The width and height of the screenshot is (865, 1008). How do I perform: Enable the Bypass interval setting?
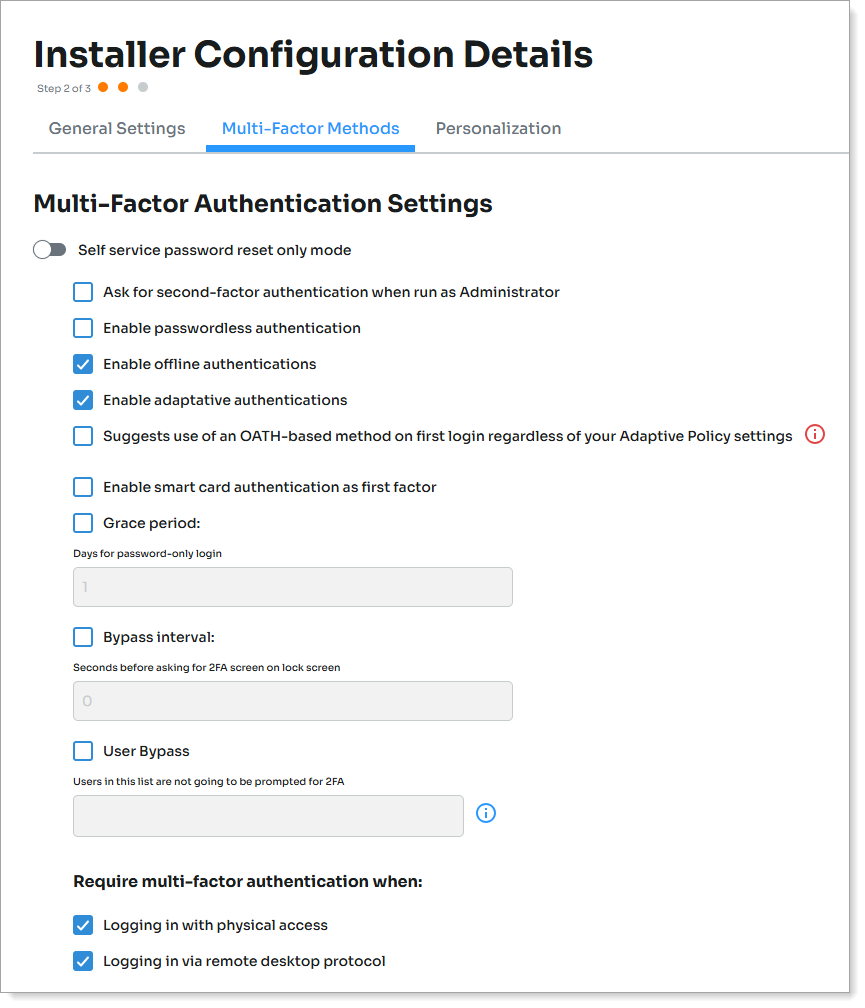click(83, 637)
